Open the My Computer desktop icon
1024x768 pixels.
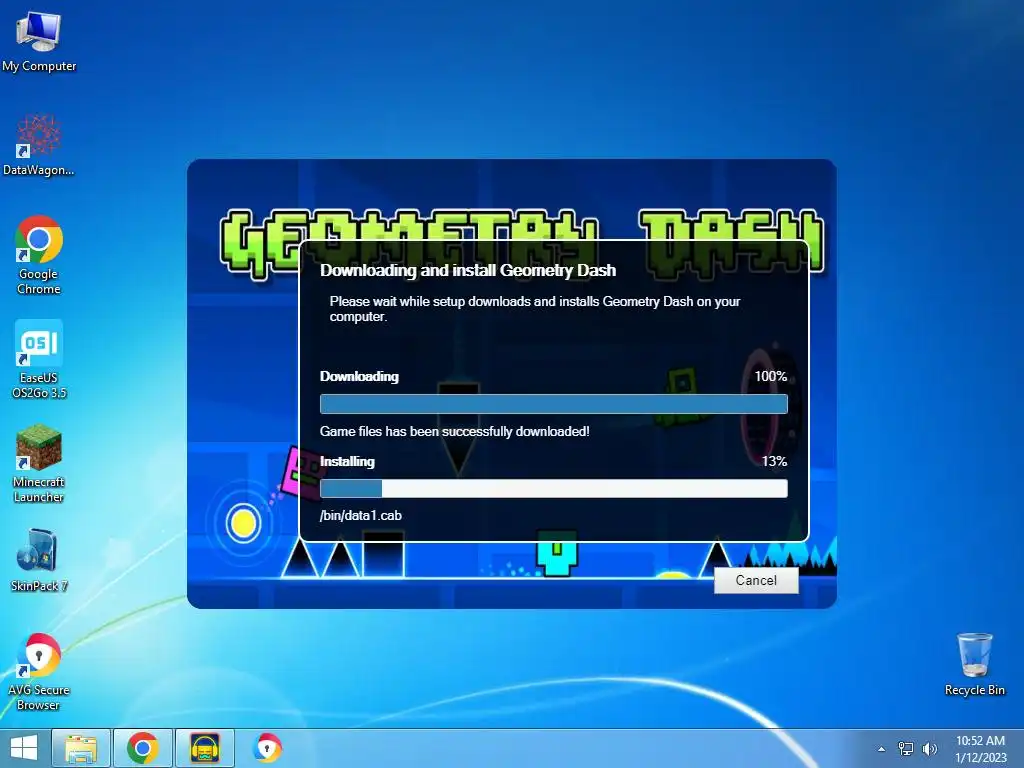point(39,40)
